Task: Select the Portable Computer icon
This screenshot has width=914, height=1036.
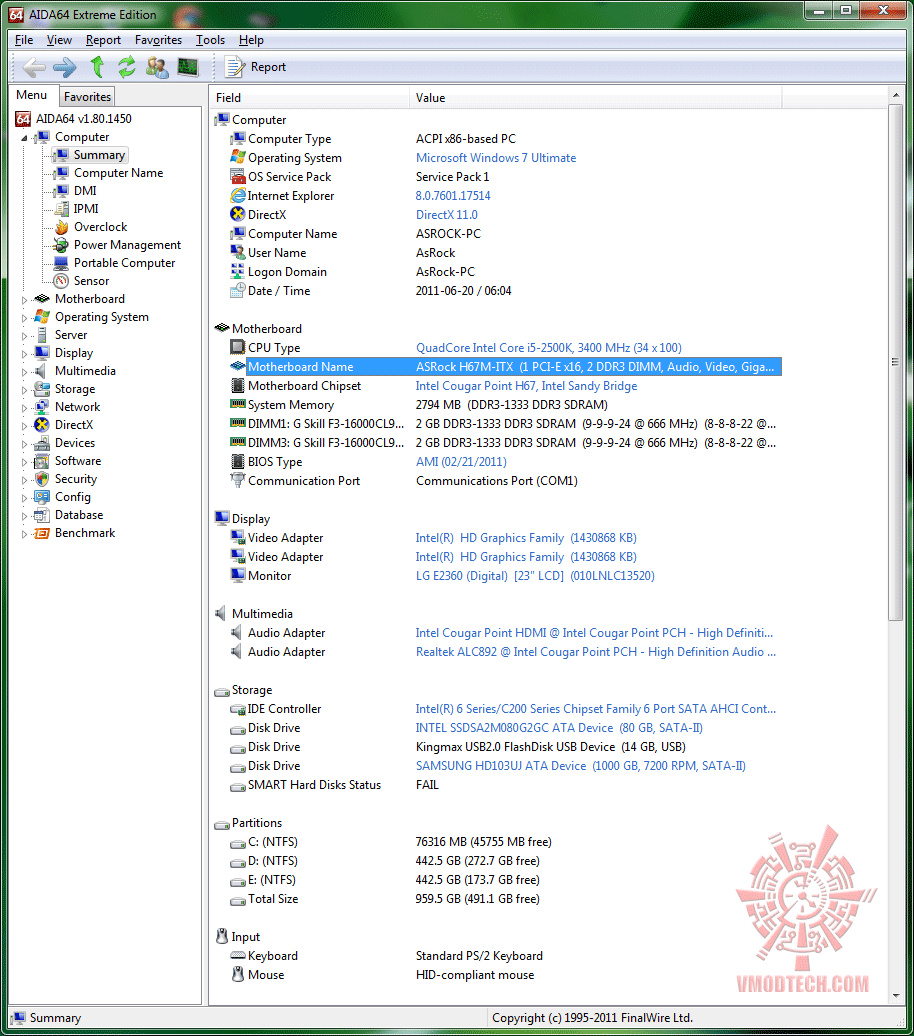Action: (61, 263)
